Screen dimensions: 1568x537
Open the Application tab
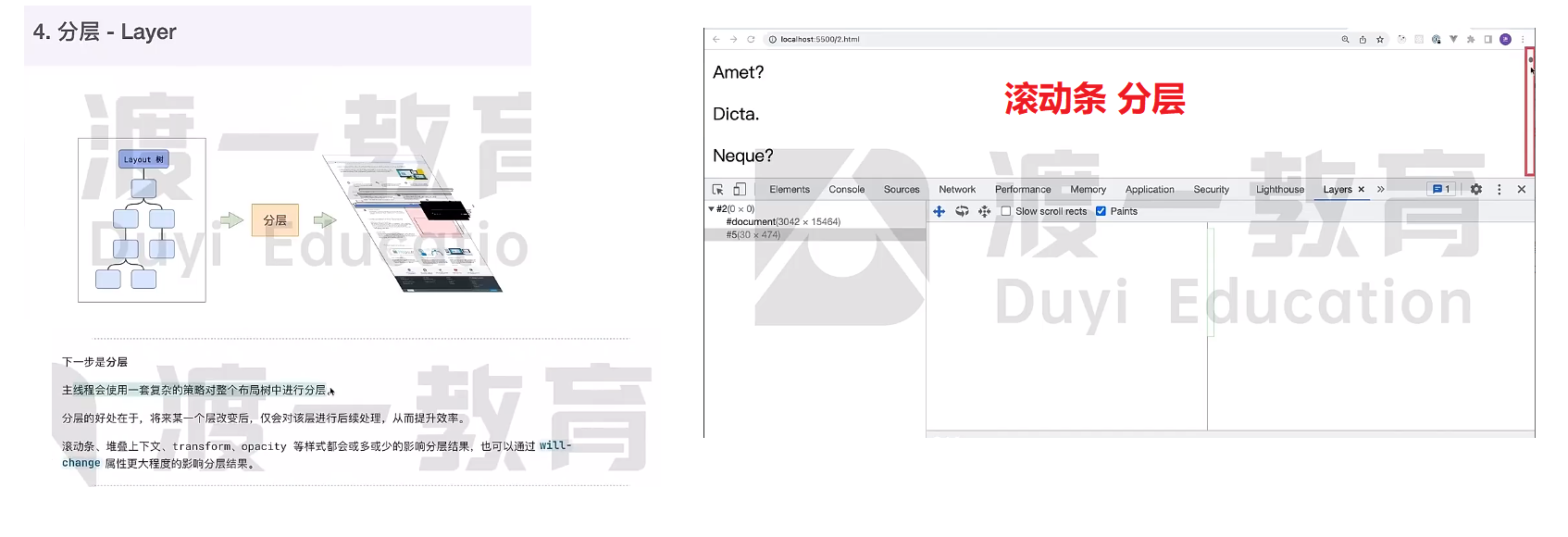(1150, 189)
